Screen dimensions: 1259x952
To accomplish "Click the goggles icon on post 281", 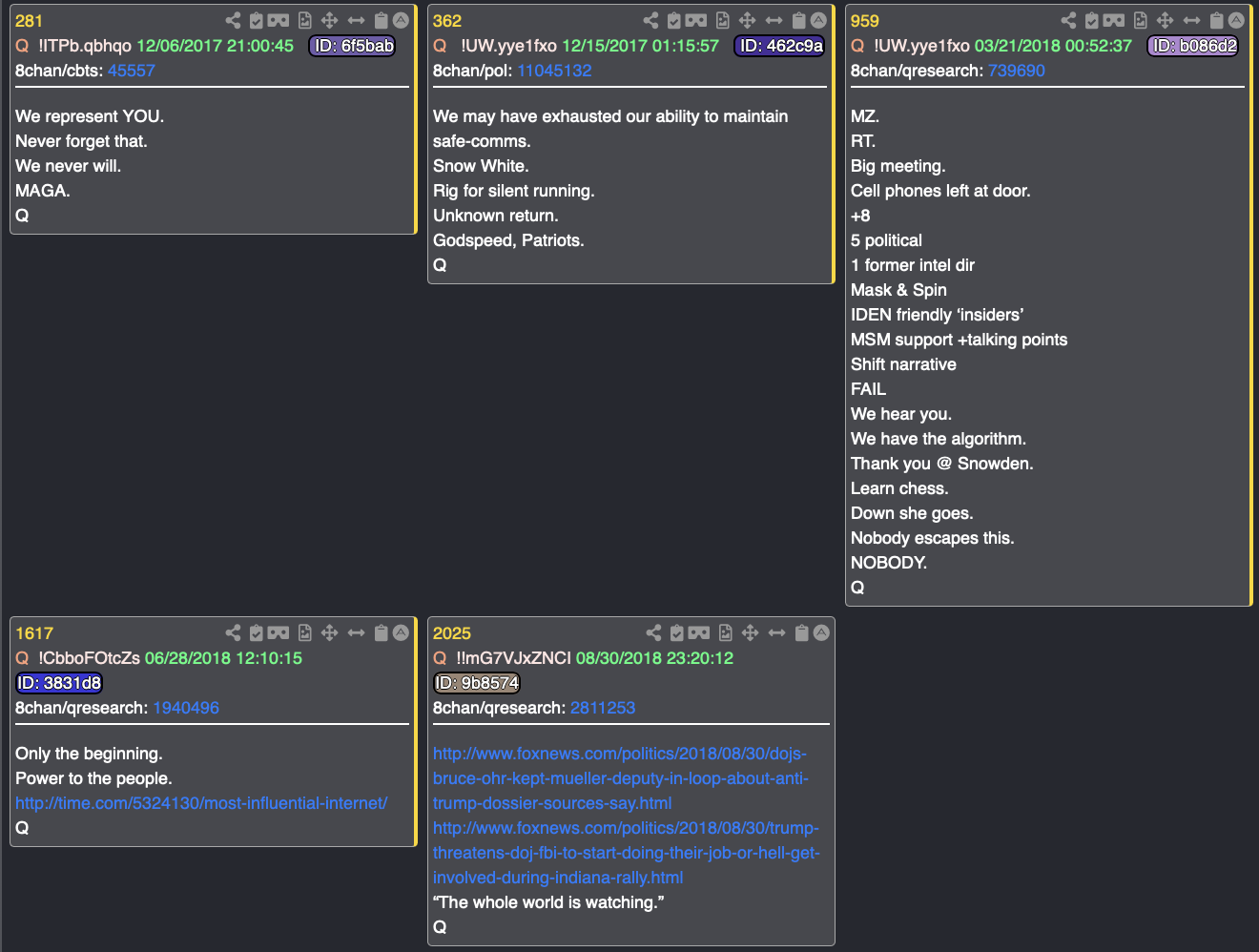I will pyautogui.click(x=279, y=20).
